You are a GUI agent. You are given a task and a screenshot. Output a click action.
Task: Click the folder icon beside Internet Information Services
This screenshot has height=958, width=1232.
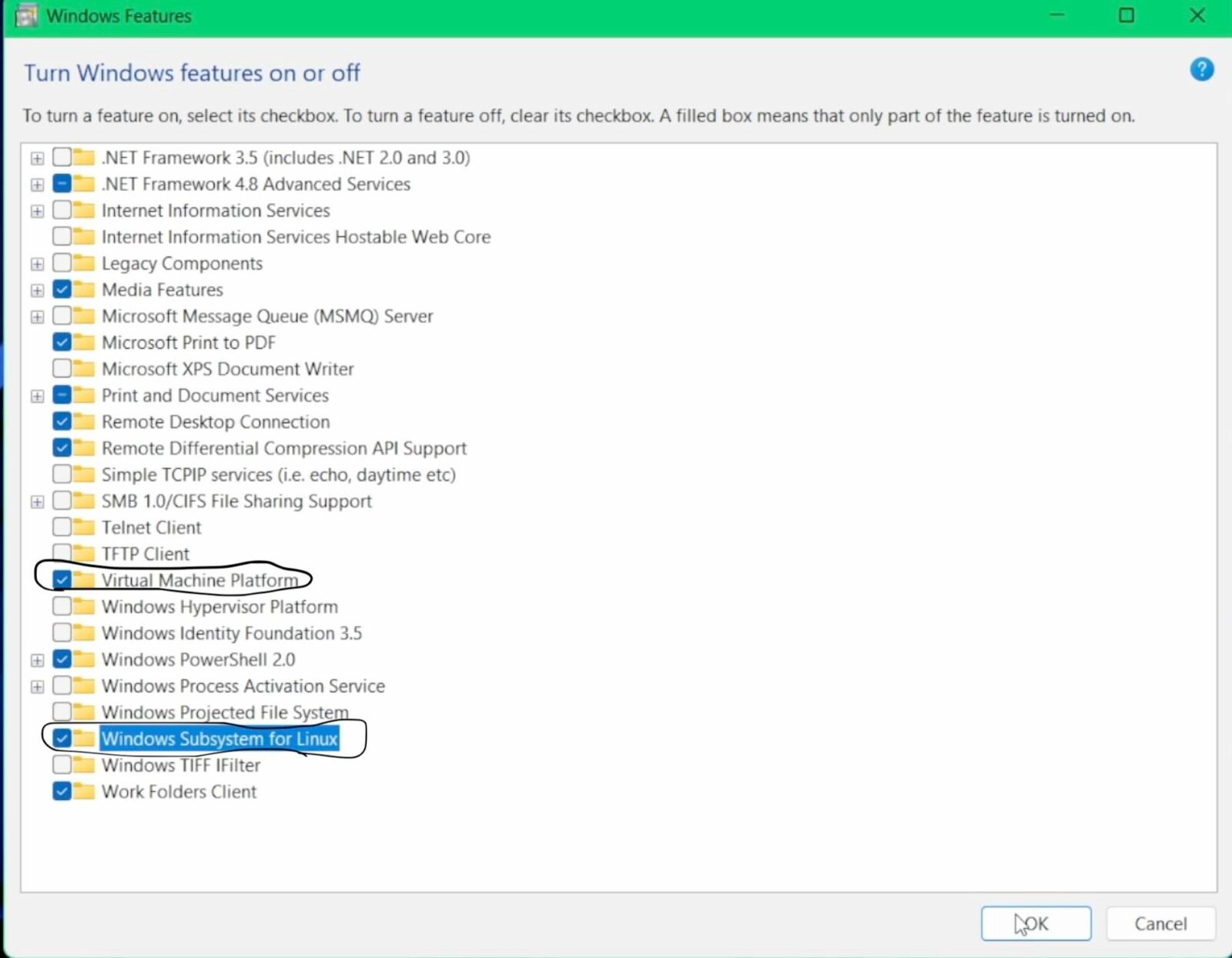[x=85, y=210]
